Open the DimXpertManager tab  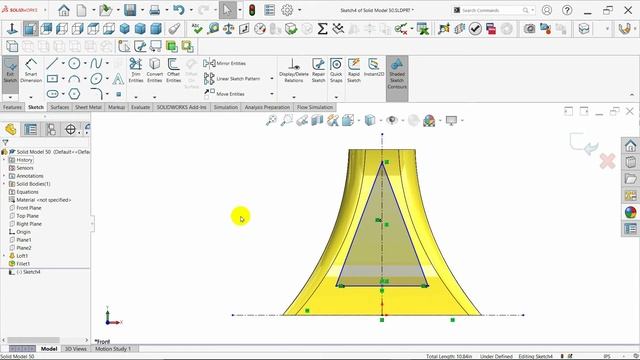pyautogui.click(x=71, y=129)
